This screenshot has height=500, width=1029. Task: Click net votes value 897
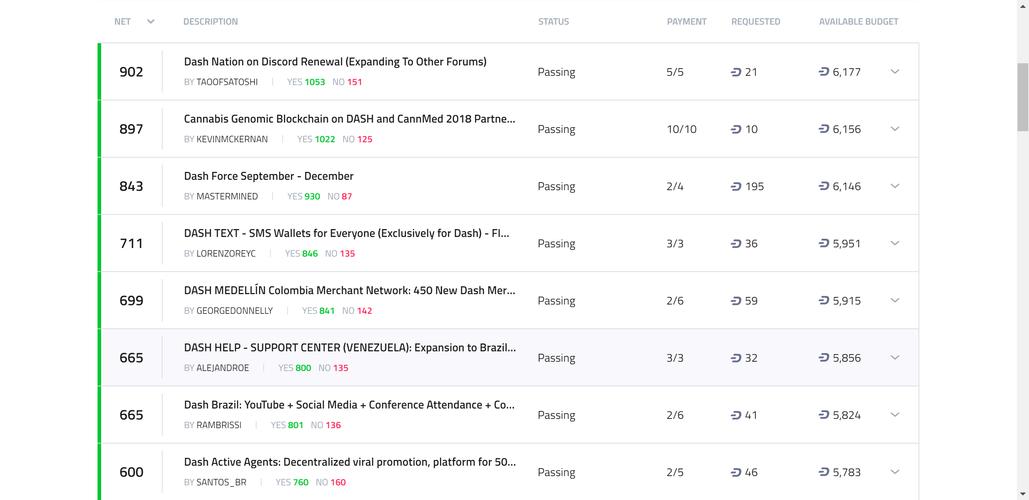[131, 129]
